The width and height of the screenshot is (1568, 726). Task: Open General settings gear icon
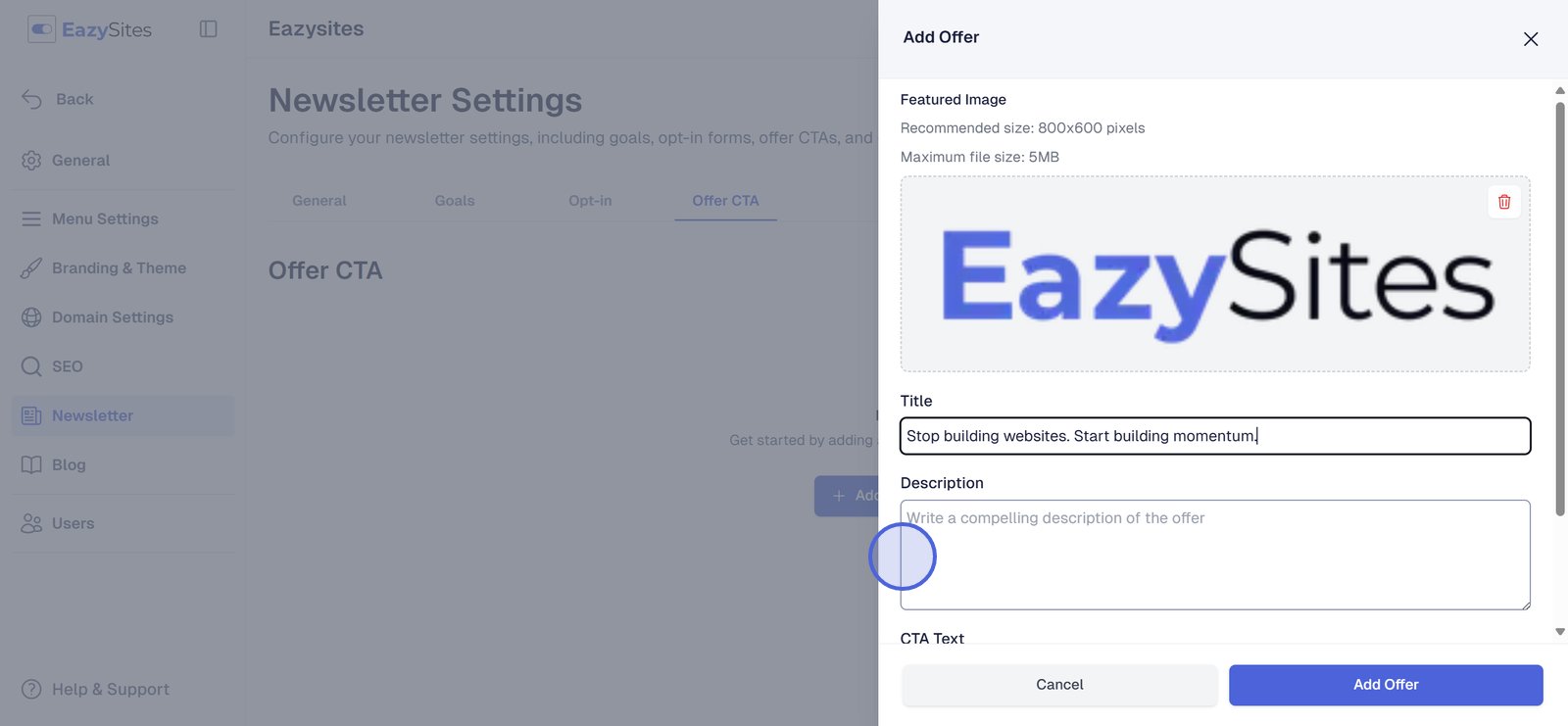(x=31, y=161)
